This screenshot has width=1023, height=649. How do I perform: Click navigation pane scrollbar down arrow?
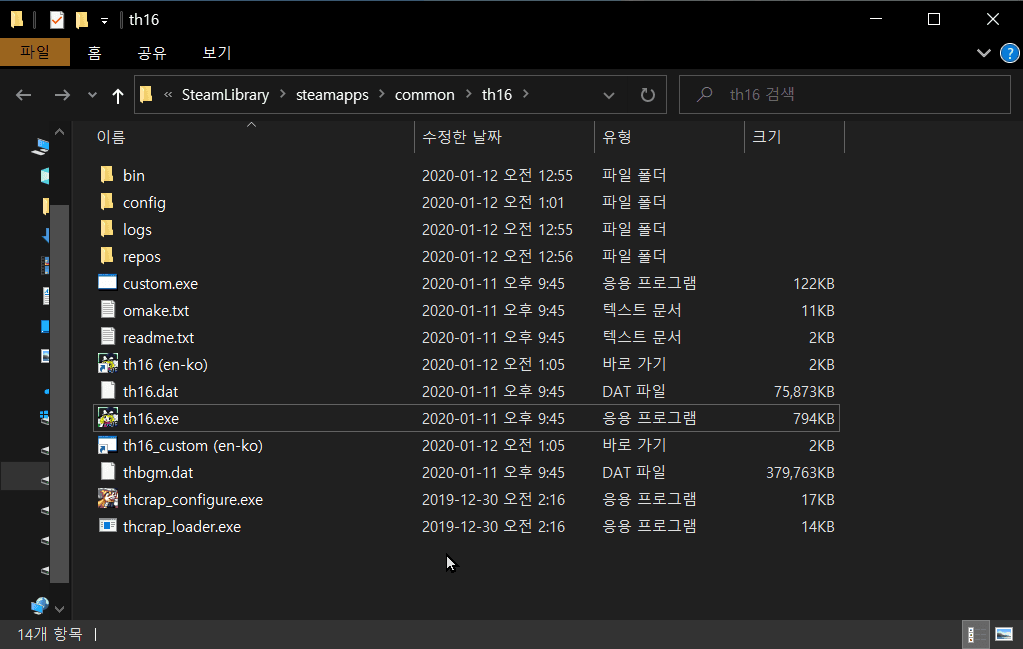click(x=59, y=609)
